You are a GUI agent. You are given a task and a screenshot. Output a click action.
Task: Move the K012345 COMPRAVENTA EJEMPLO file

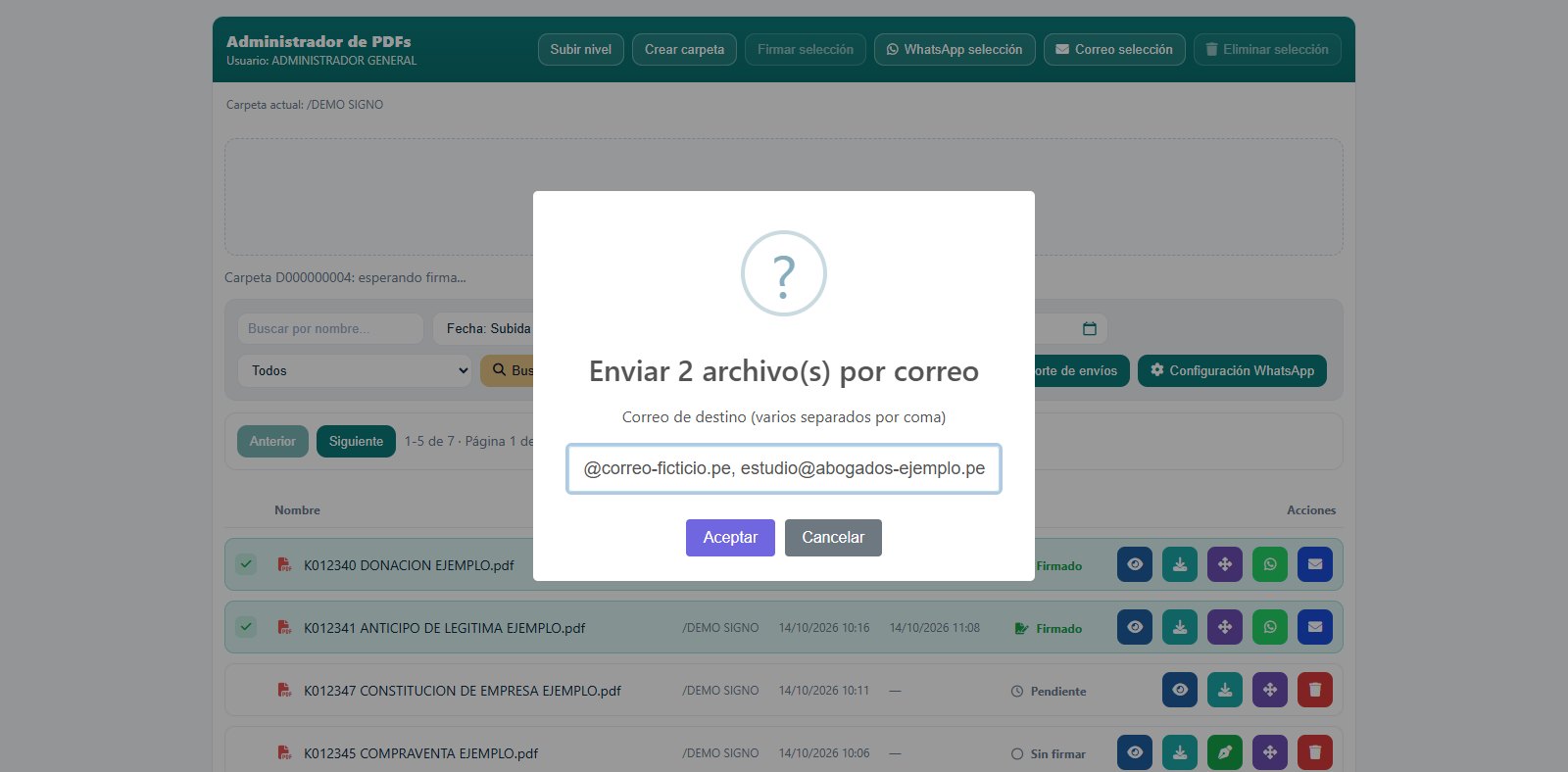tap(1270, 752)
